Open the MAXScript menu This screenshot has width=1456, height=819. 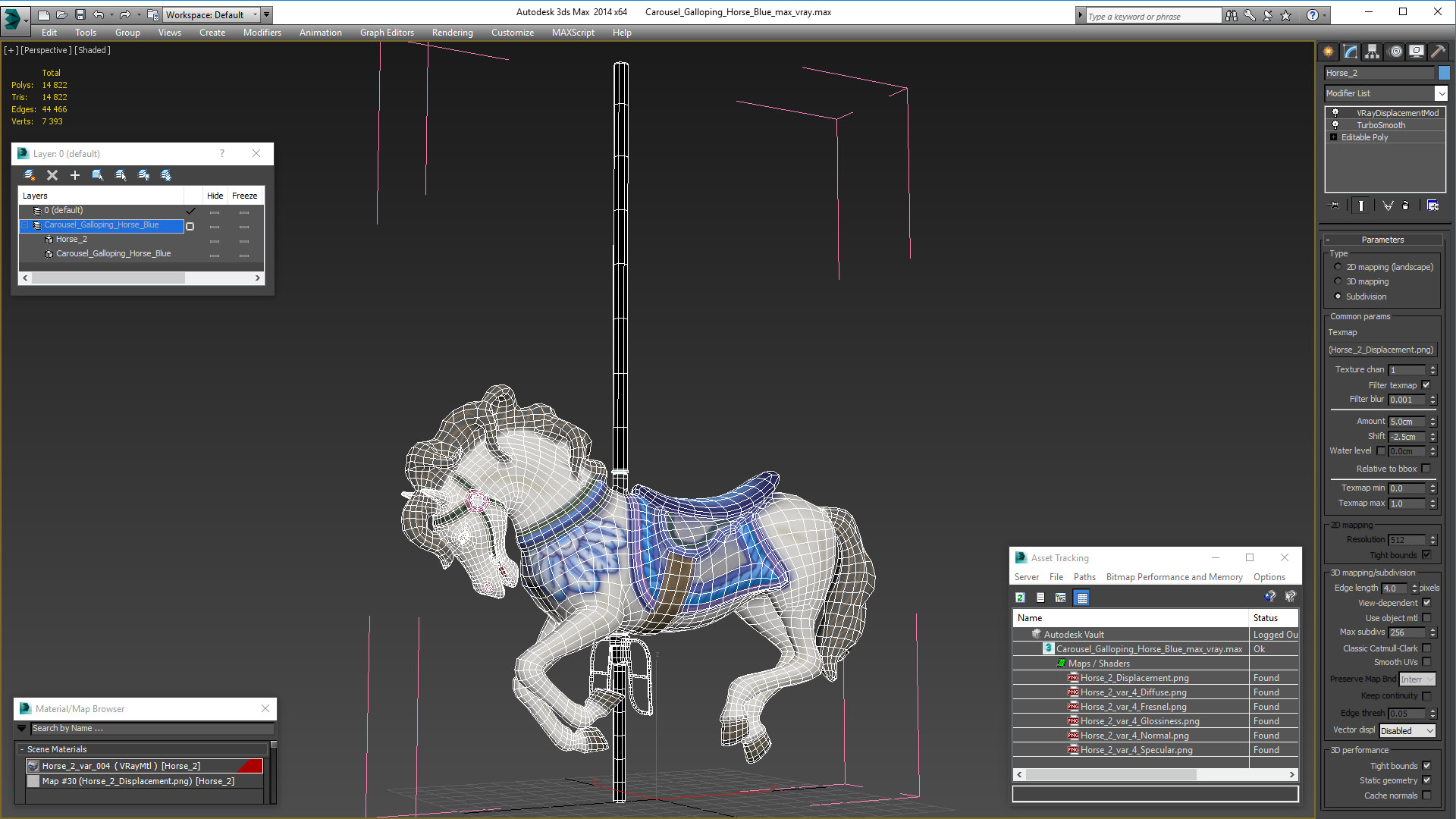573,33
